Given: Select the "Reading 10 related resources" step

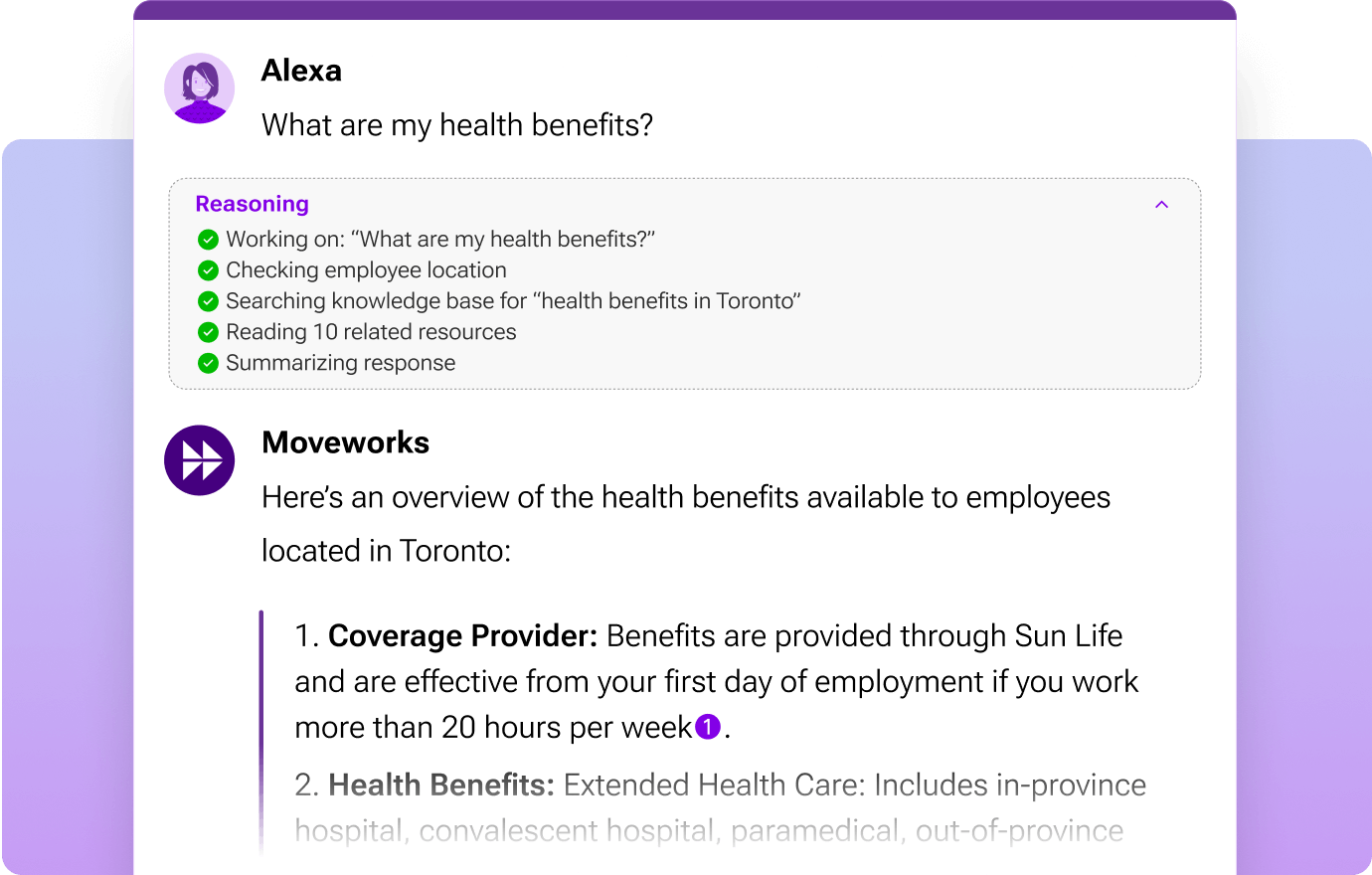Looking at the screenshot, I should 371,332.
